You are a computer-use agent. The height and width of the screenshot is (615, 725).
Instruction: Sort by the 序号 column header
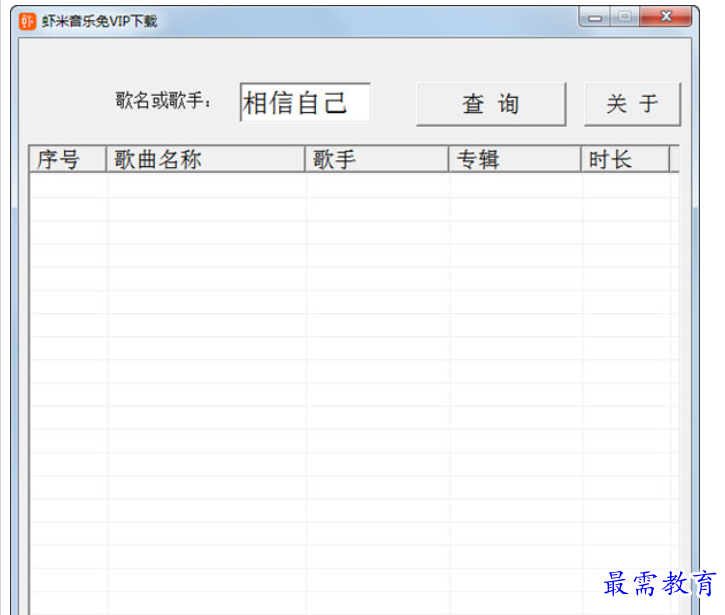[x=68, y=160]
